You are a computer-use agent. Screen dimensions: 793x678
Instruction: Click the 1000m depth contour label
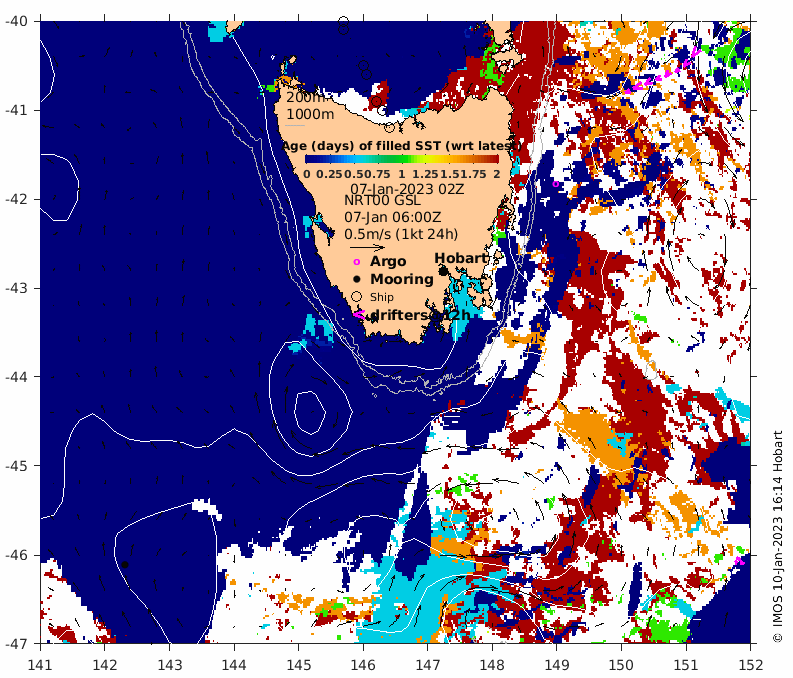310,114
